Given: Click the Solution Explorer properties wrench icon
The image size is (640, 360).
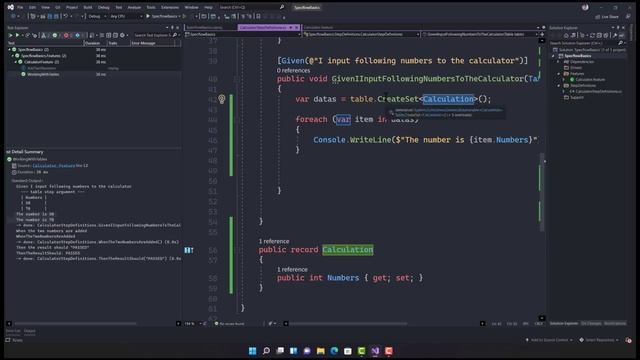Looking at the screenshot, I should pyautogui.click(x=615, y=36).
